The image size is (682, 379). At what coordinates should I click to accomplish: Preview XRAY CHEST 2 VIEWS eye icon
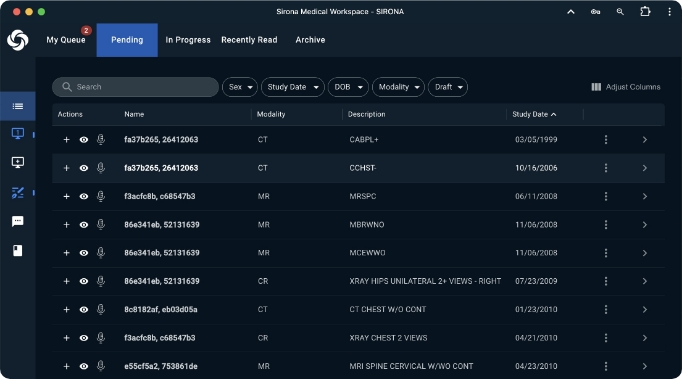click(x=84, y=338)
